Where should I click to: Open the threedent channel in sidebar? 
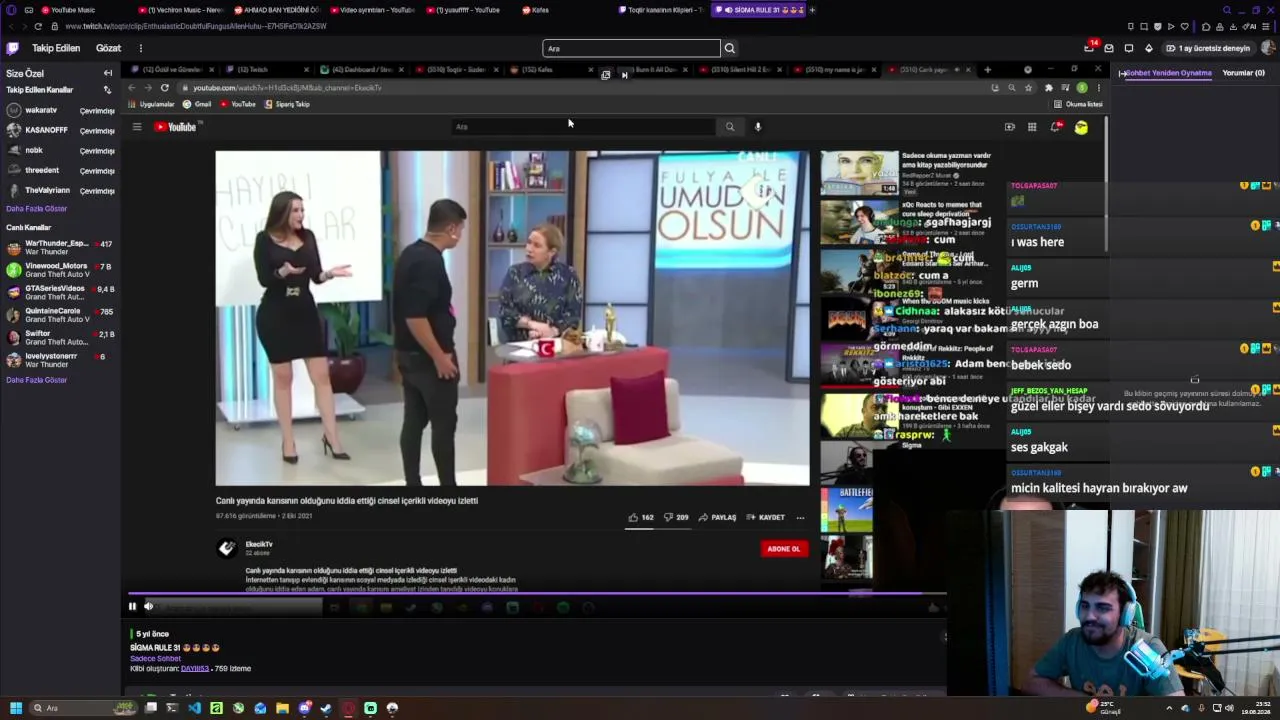tap(60, 170)
